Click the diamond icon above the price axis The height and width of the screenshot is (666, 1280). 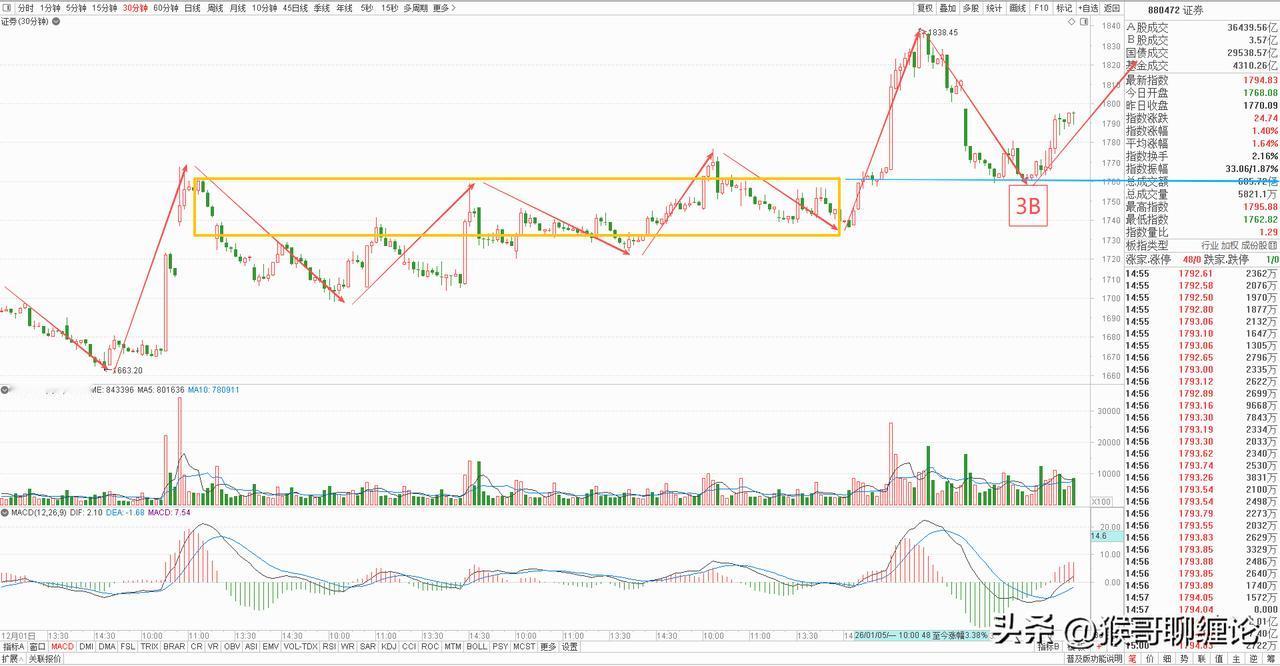[1071, 21]
